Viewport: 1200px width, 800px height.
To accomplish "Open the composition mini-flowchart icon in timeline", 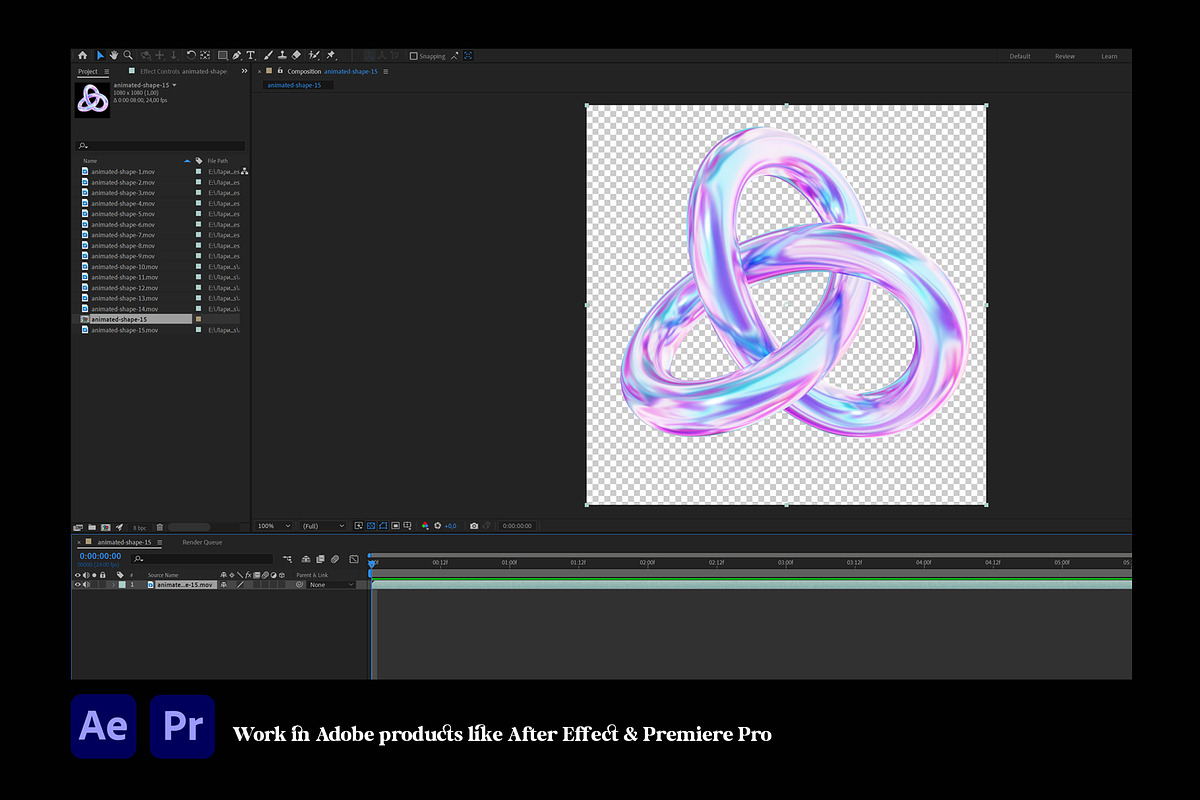I will tap(287, 559).
